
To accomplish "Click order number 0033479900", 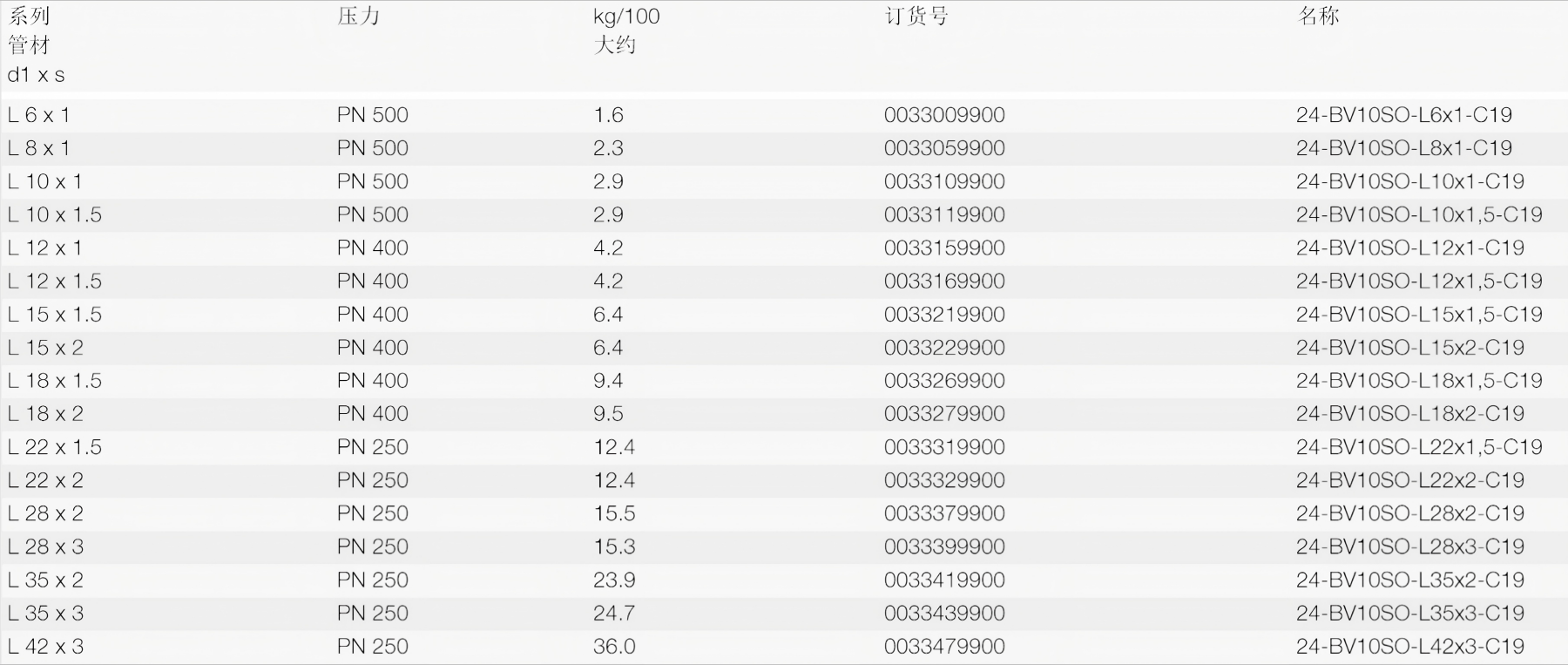I will [944, 646].
